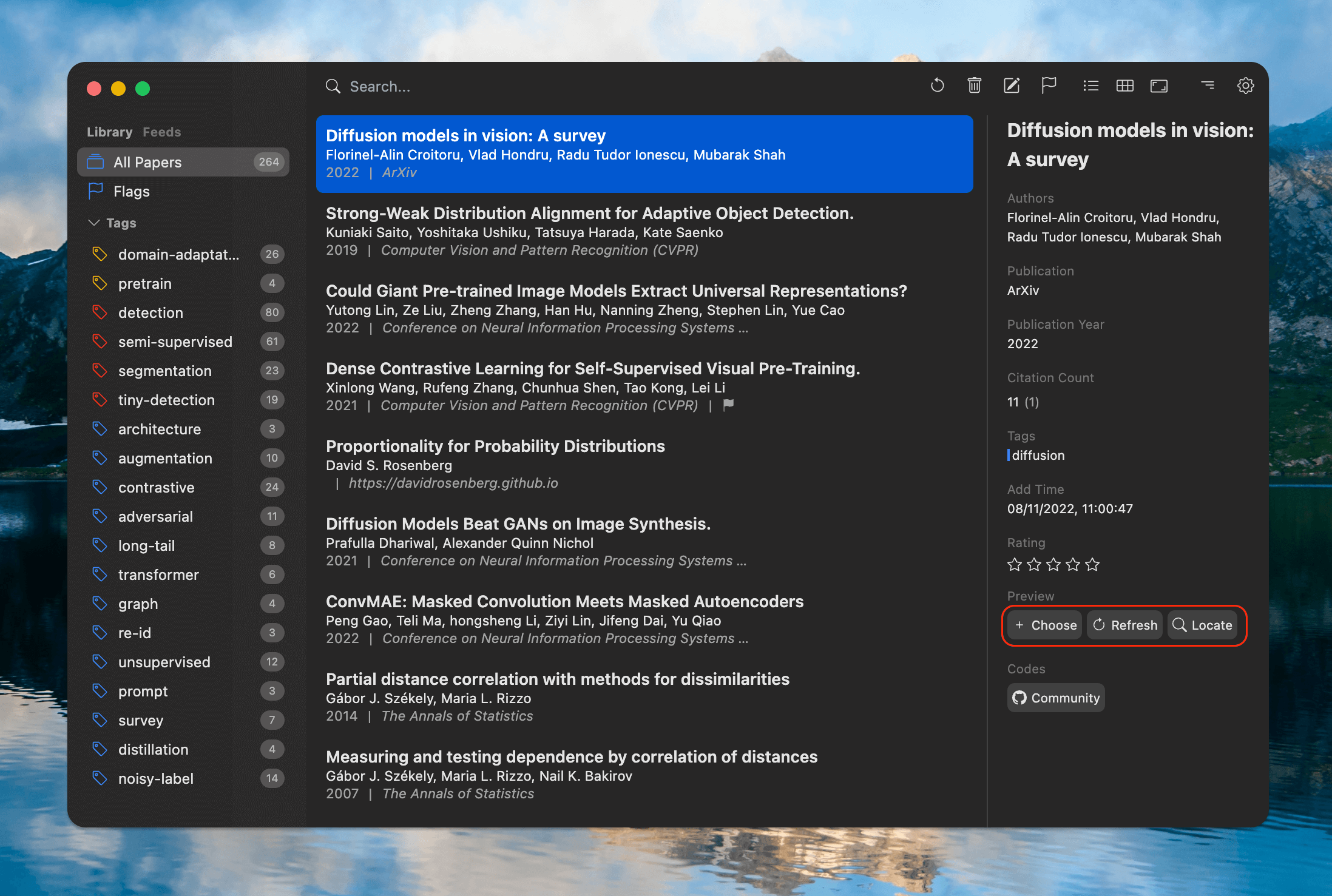Switch to the Feeds tab

pos(161,132)
